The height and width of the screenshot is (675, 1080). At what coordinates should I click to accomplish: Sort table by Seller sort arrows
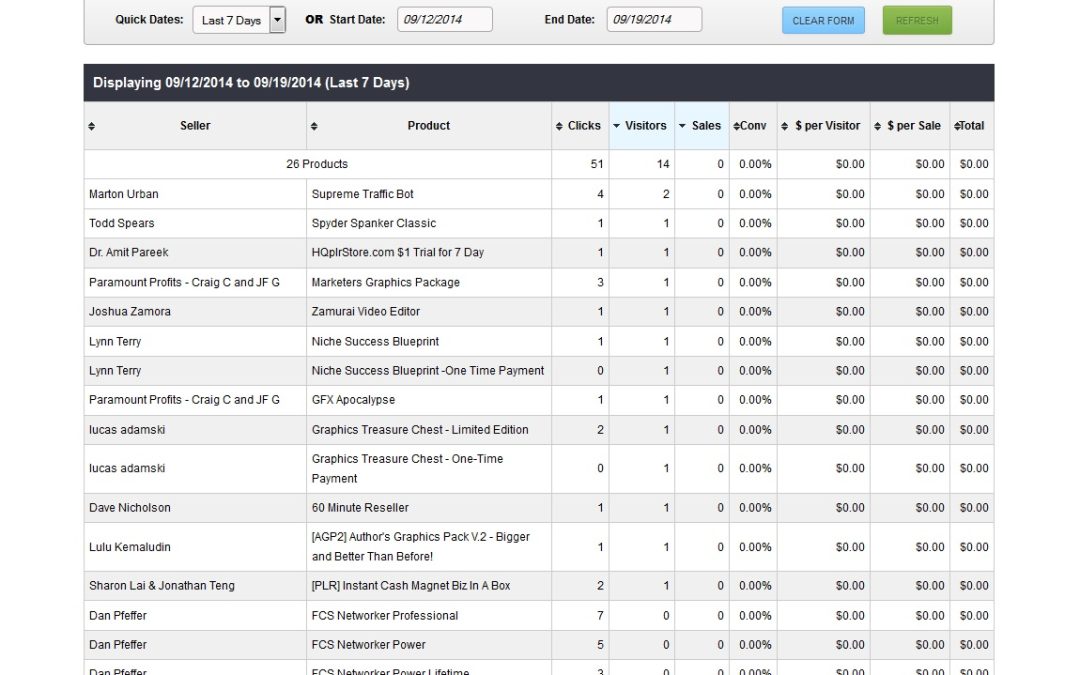pyautogui.click(x=92, y=126)
